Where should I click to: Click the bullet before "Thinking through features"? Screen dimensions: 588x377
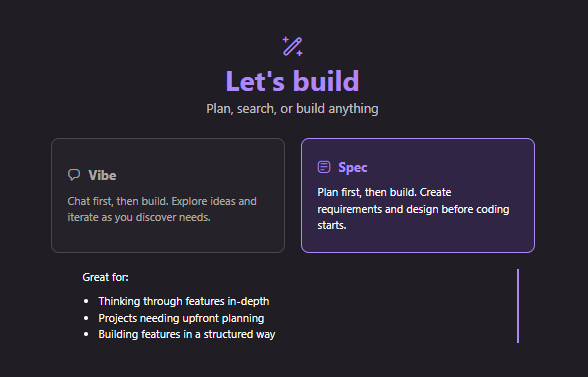(x=86, y=301)
